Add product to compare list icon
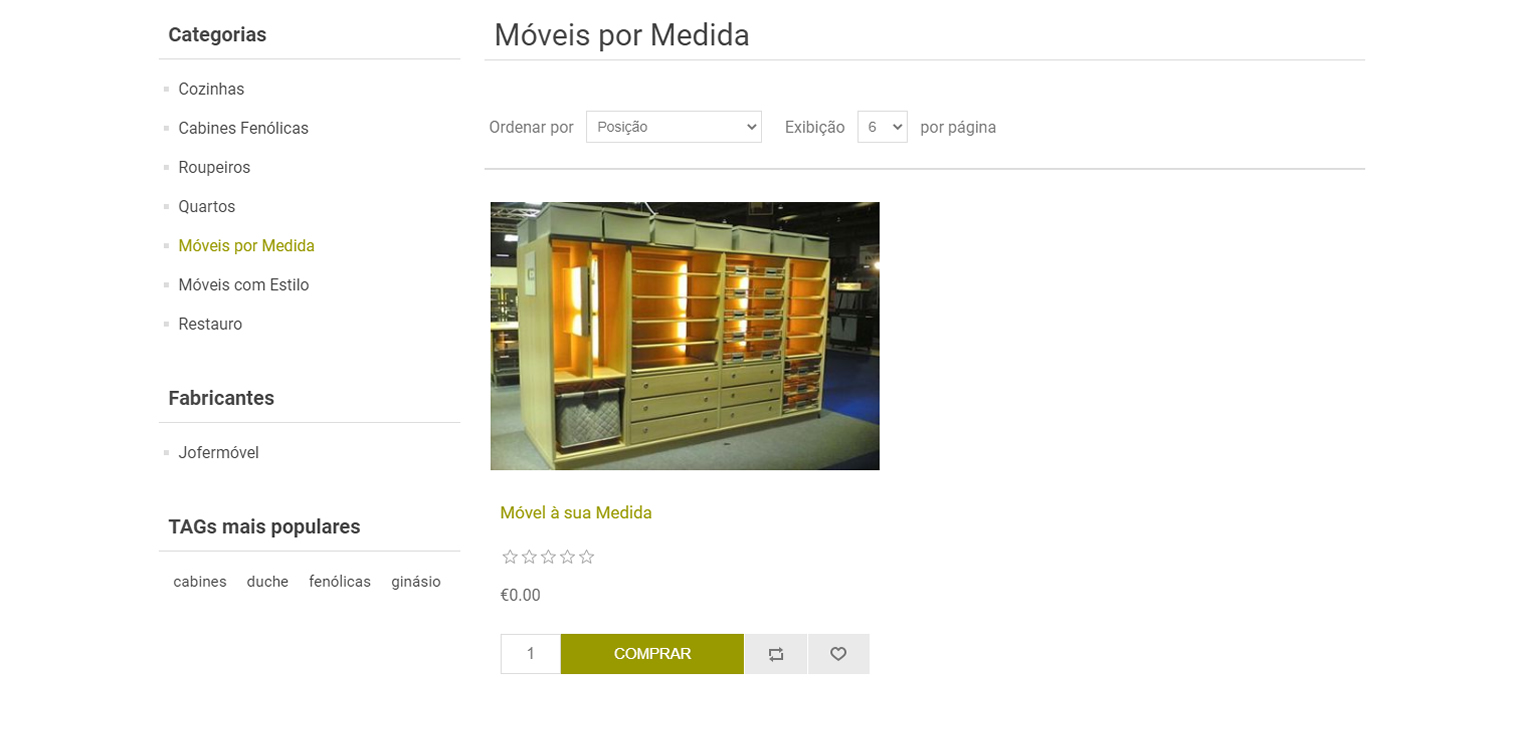The image size is (1524, 751). pos(776,654)
